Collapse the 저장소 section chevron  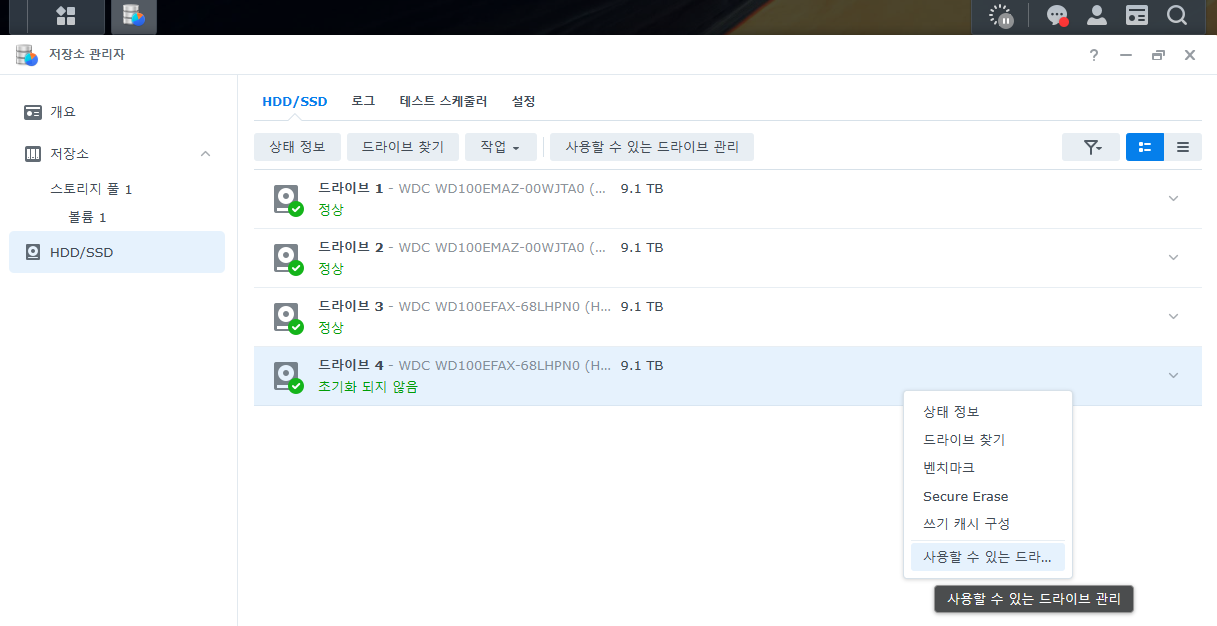(x=205, y=153)
